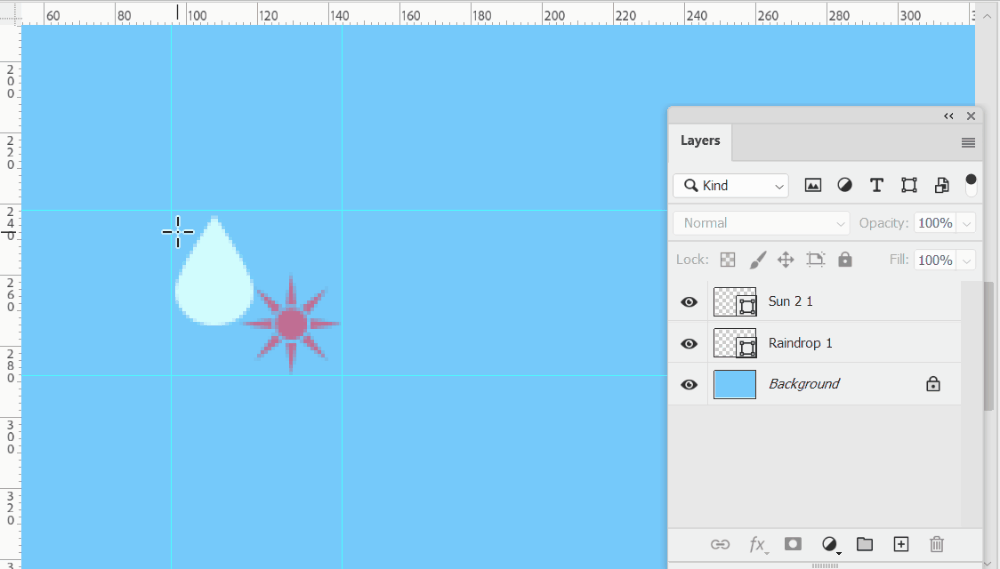Click the ruler origin corner box
1000x569 pixels.
[11, 13]
